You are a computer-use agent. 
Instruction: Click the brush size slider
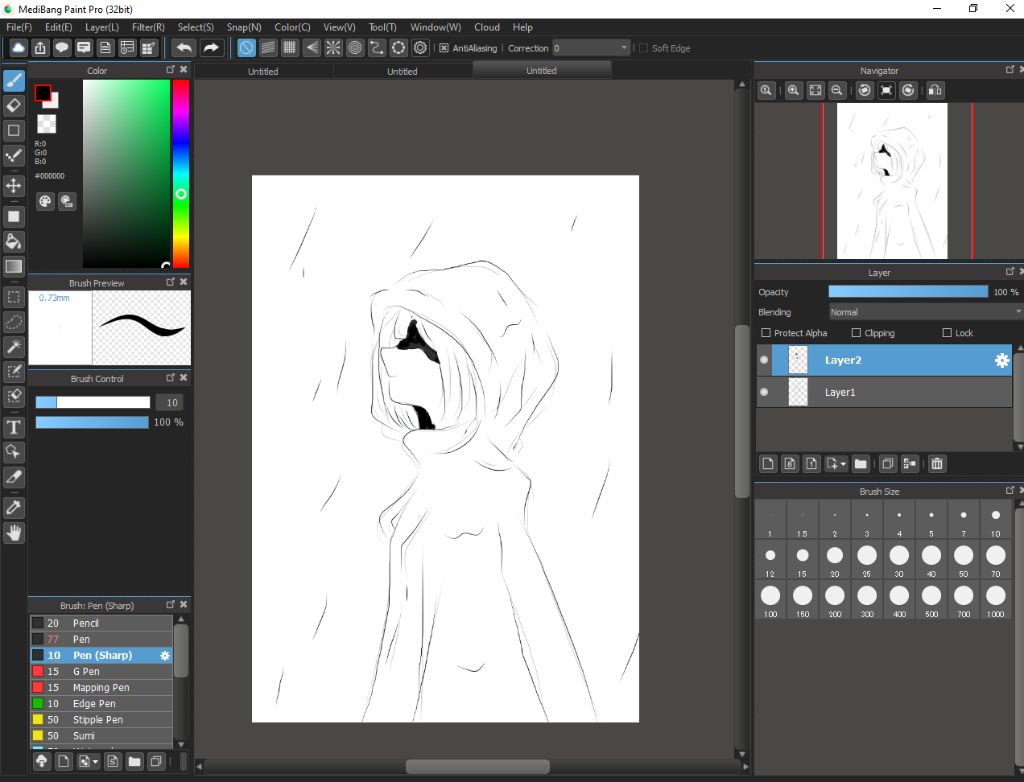(93, 402)
